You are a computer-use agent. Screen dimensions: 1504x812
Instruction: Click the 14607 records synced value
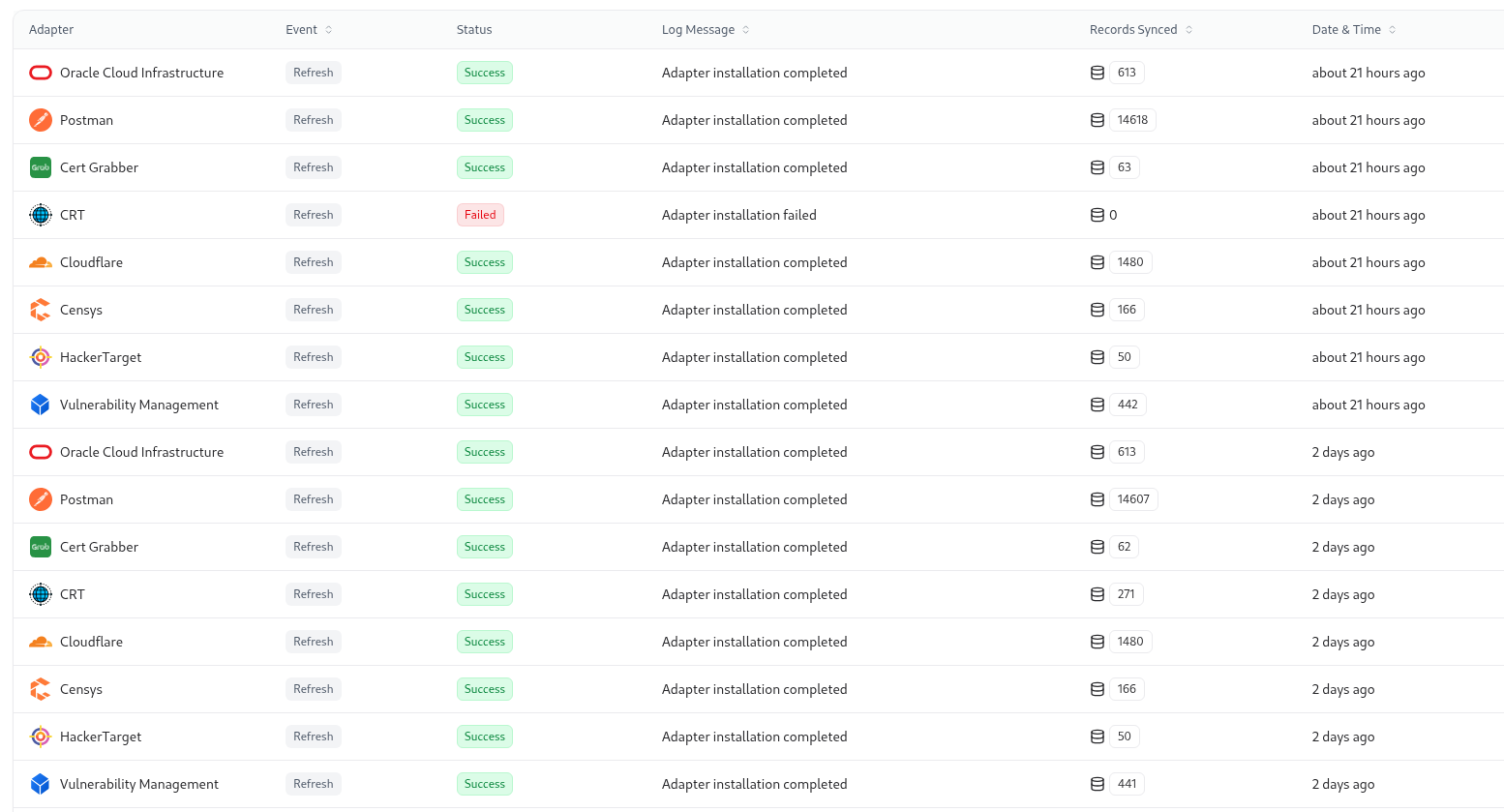pyautogui.click(x=1133, y=499)
